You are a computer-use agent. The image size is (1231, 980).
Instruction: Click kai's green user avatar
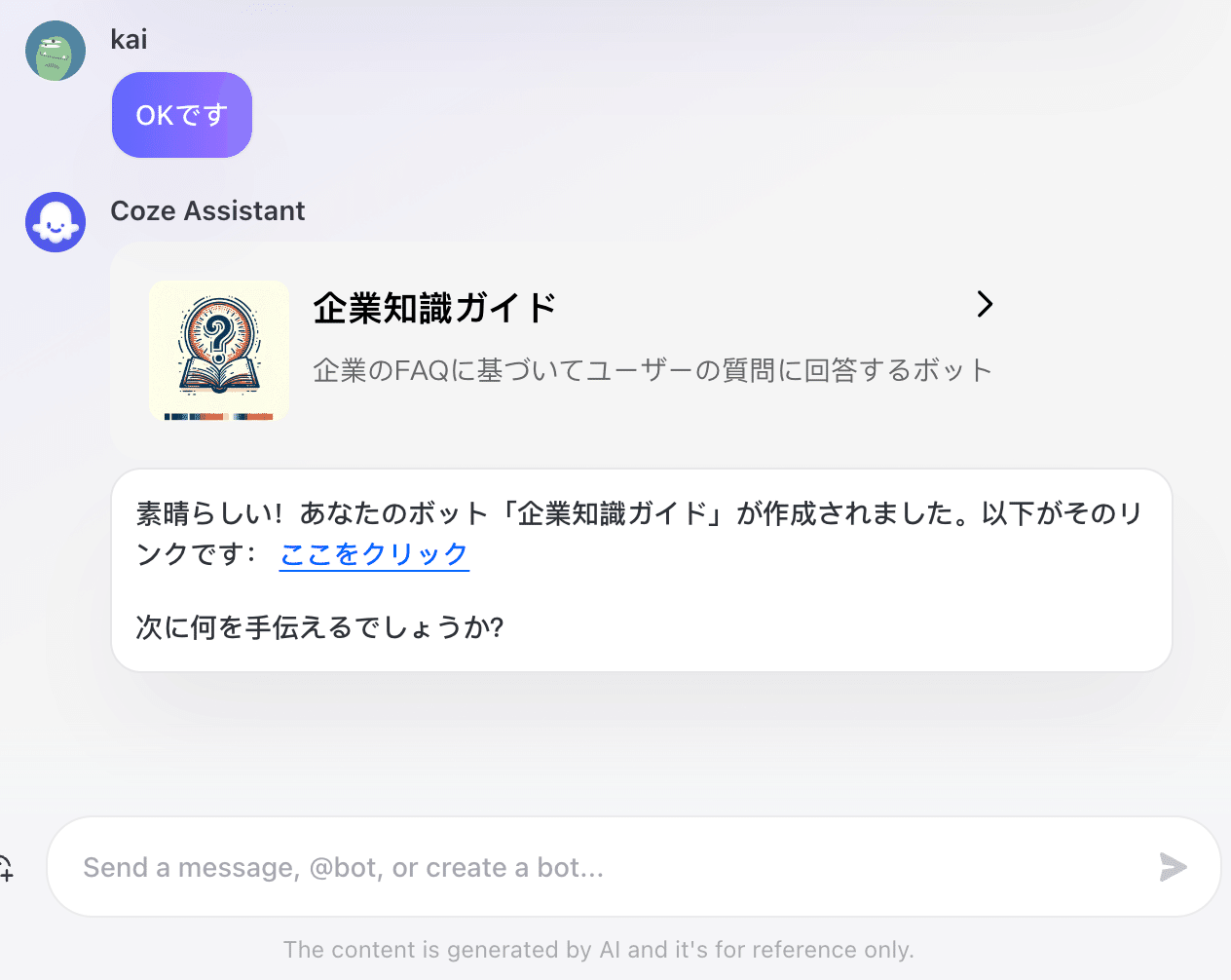point(56,51)
